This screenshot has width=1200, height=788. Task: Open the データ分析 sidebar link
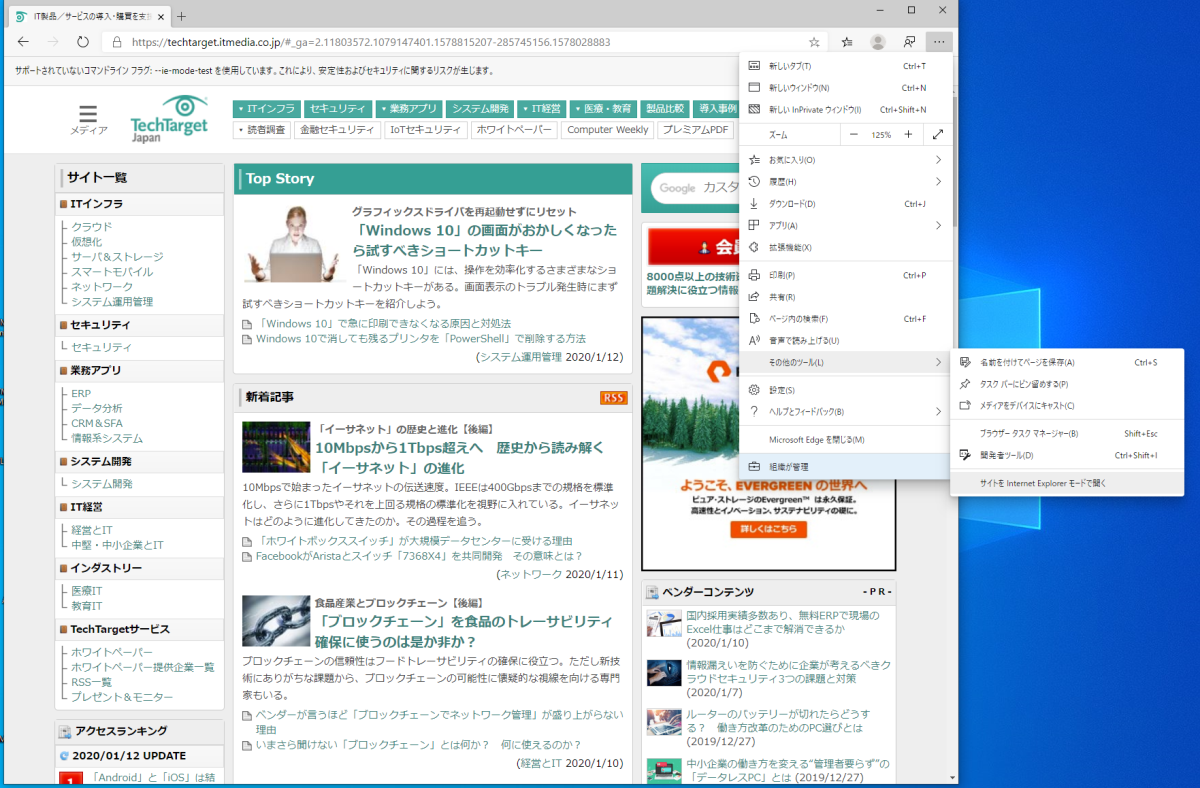coord(97,408)
